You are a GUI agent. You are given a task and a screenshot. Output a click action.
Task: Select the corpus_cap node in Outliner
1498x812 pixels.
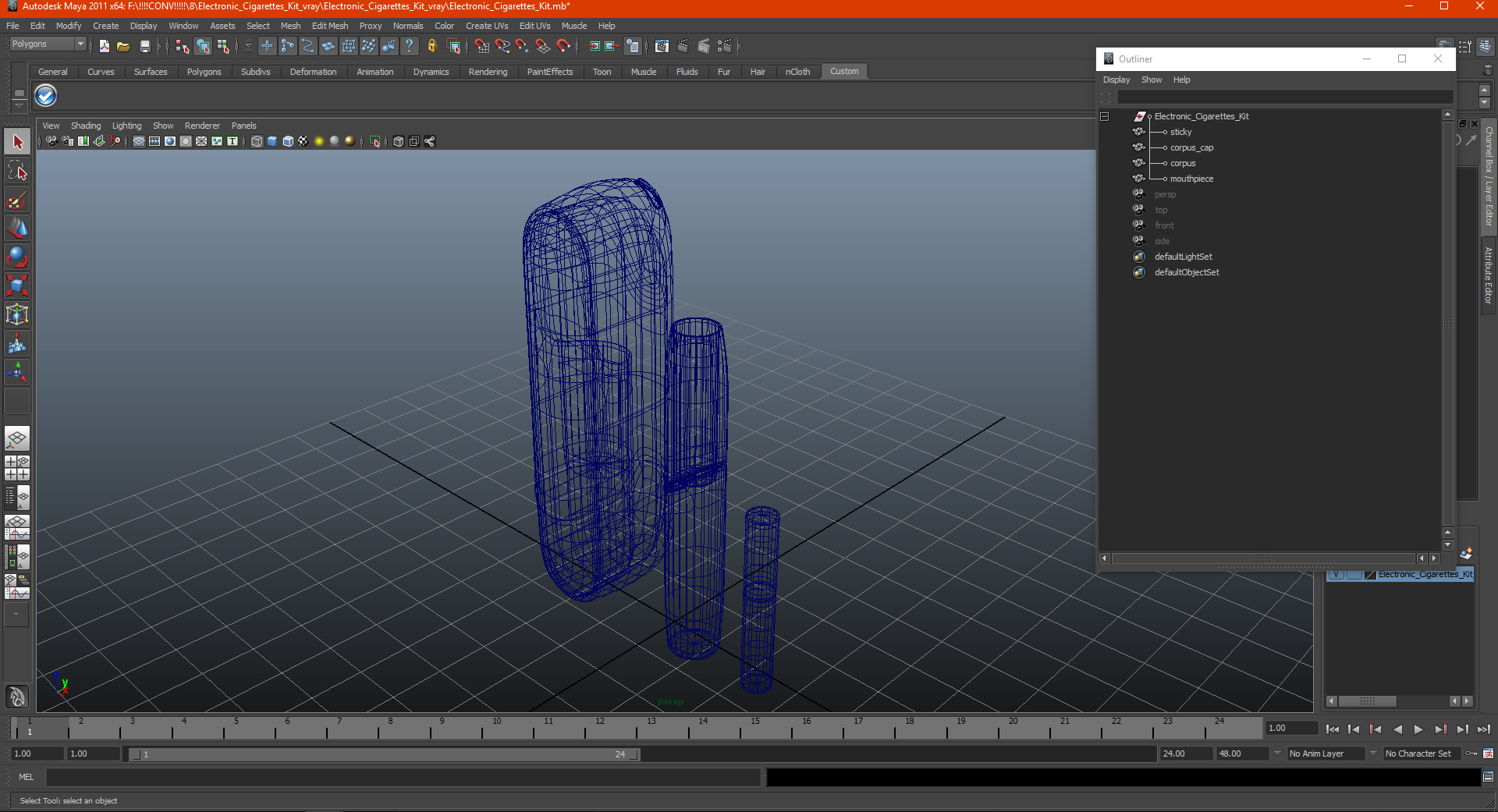(1191, 147)
